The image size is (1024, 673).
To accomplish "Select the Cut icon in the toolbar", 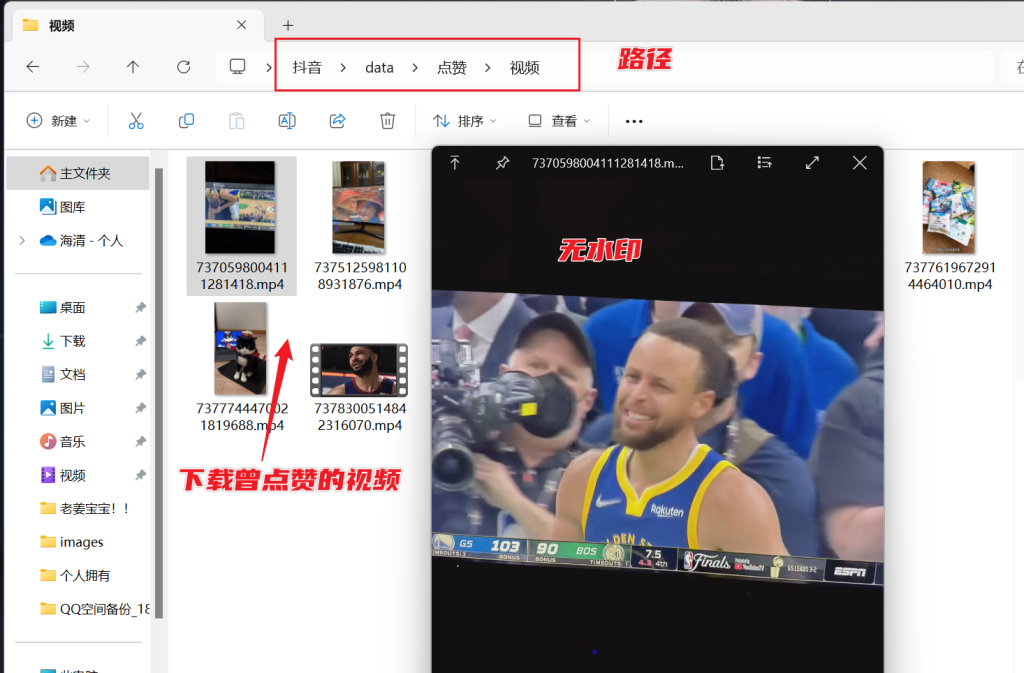I will pyautogui.click(x=137, y=120).
